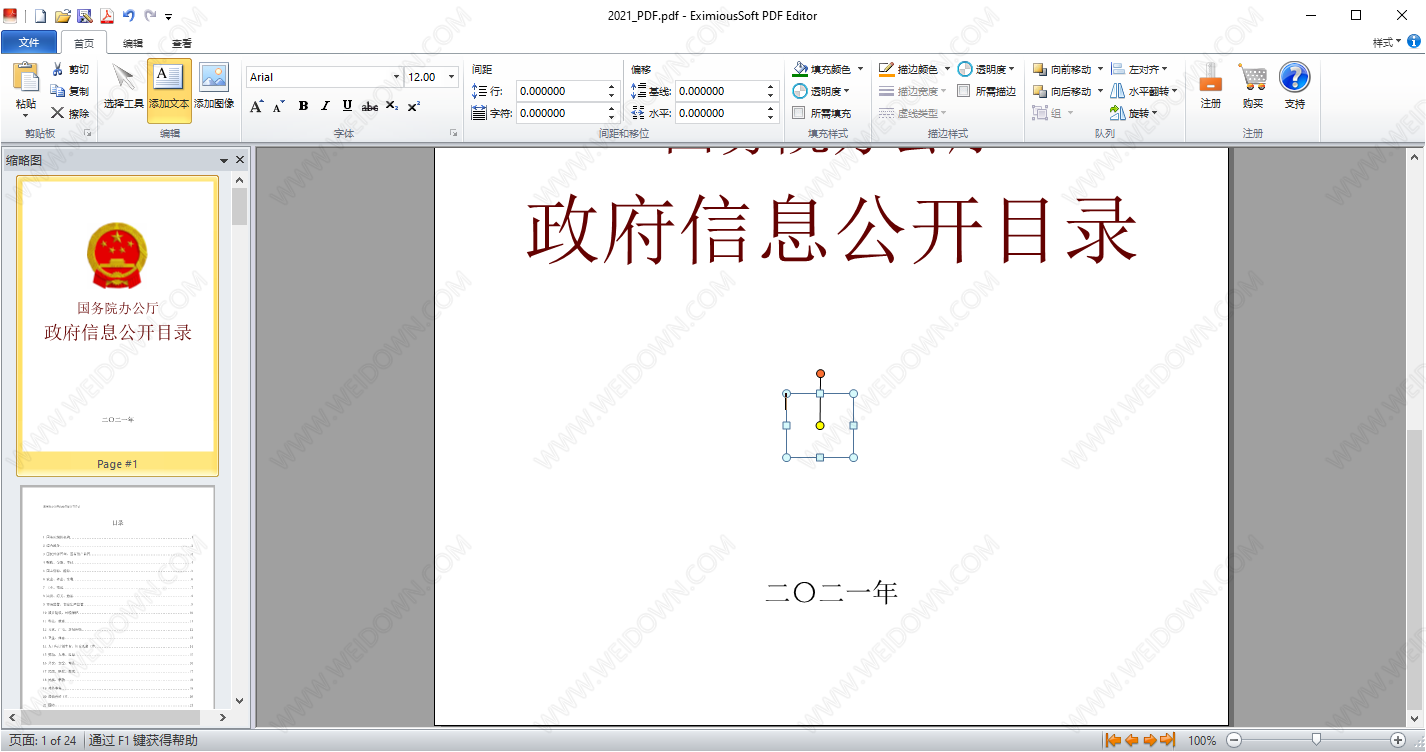The width and height of the screenshot is (1426, 752).
Task: Click the 购买 shopping cart icon
Action: point(1253,78)
